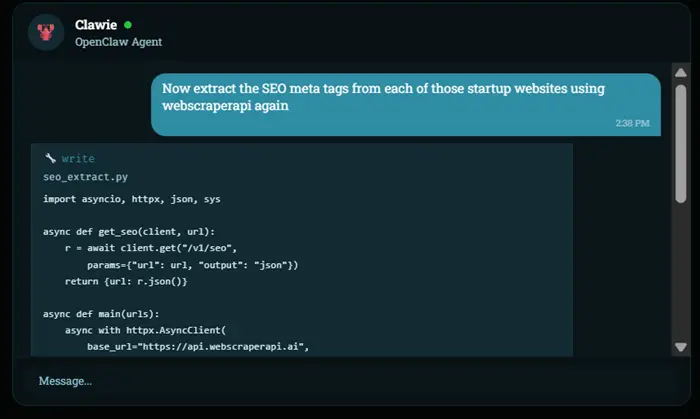Click the async def get_seo line
This screenshot has width=700, height=419.
(129, 232)
